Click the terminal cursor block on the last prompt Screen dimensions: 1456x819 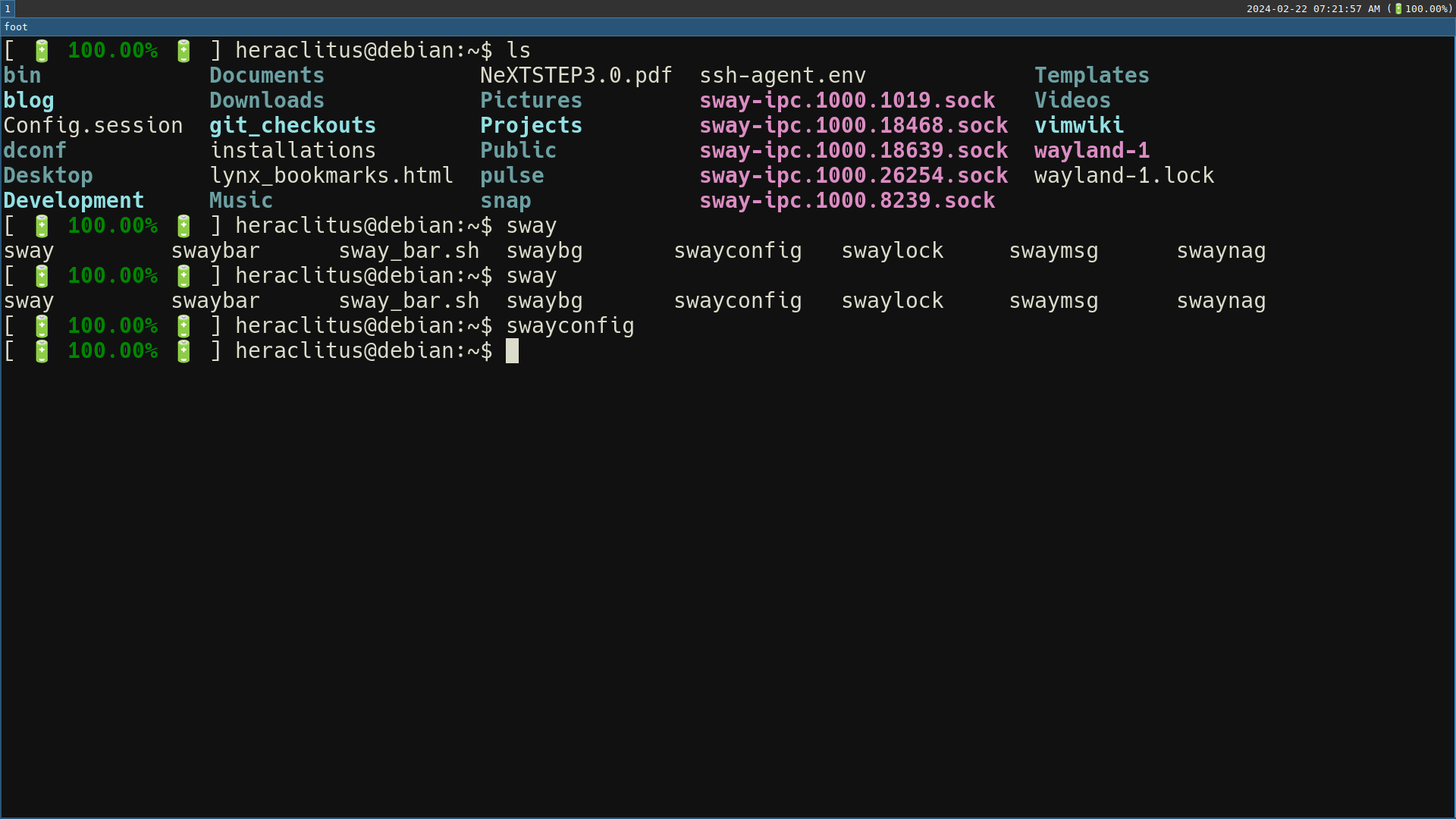(x=513, y=350)
